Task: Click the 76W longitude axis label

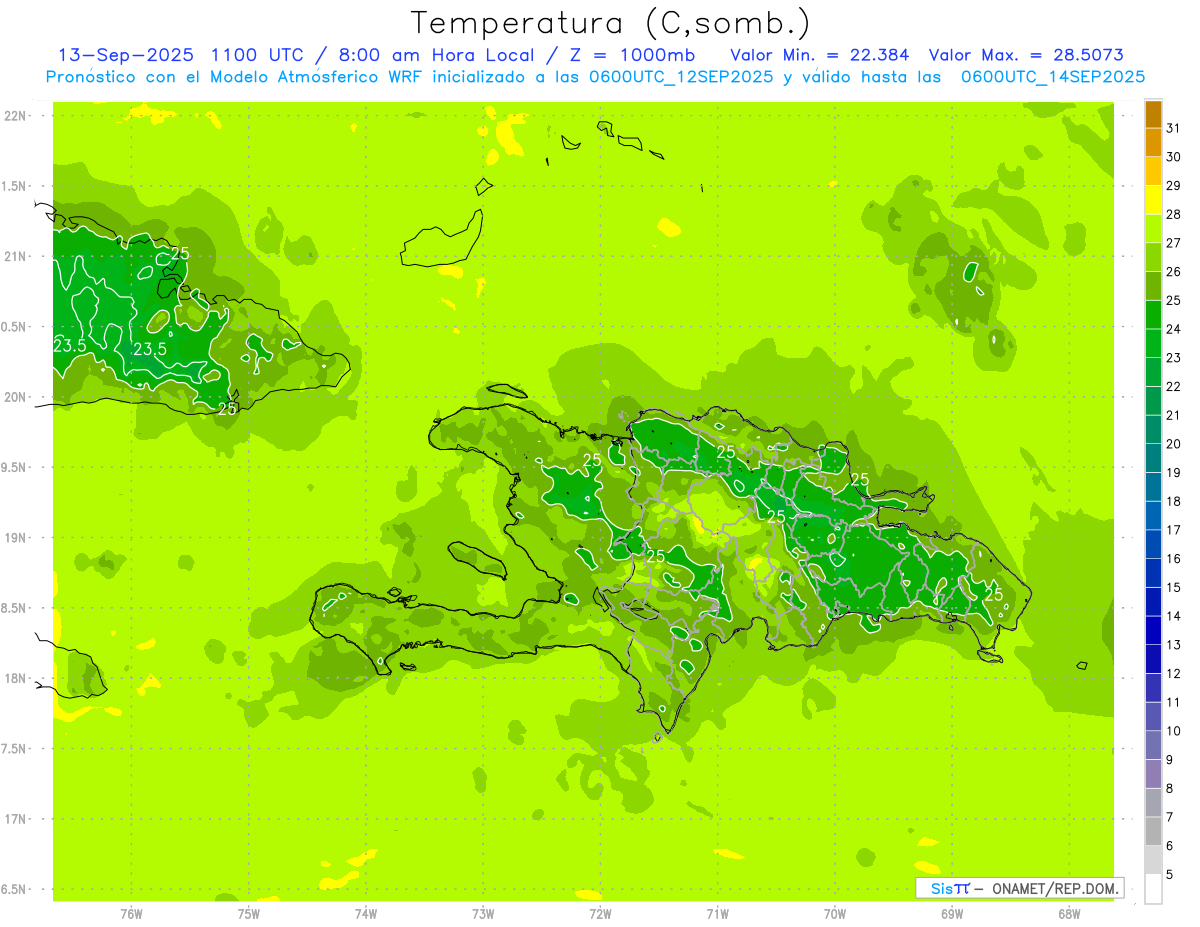Action: [131, 914]
